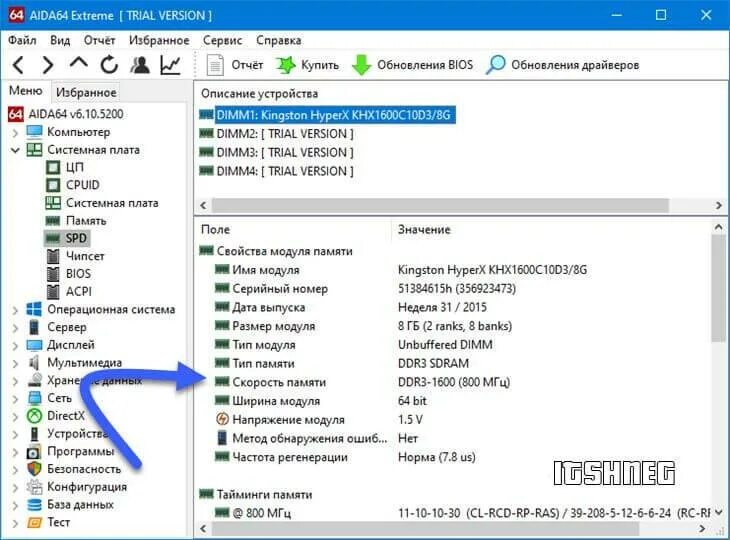Select the DIMM2 [ TRIAL VERSION ] row

(x=276, y=134)
